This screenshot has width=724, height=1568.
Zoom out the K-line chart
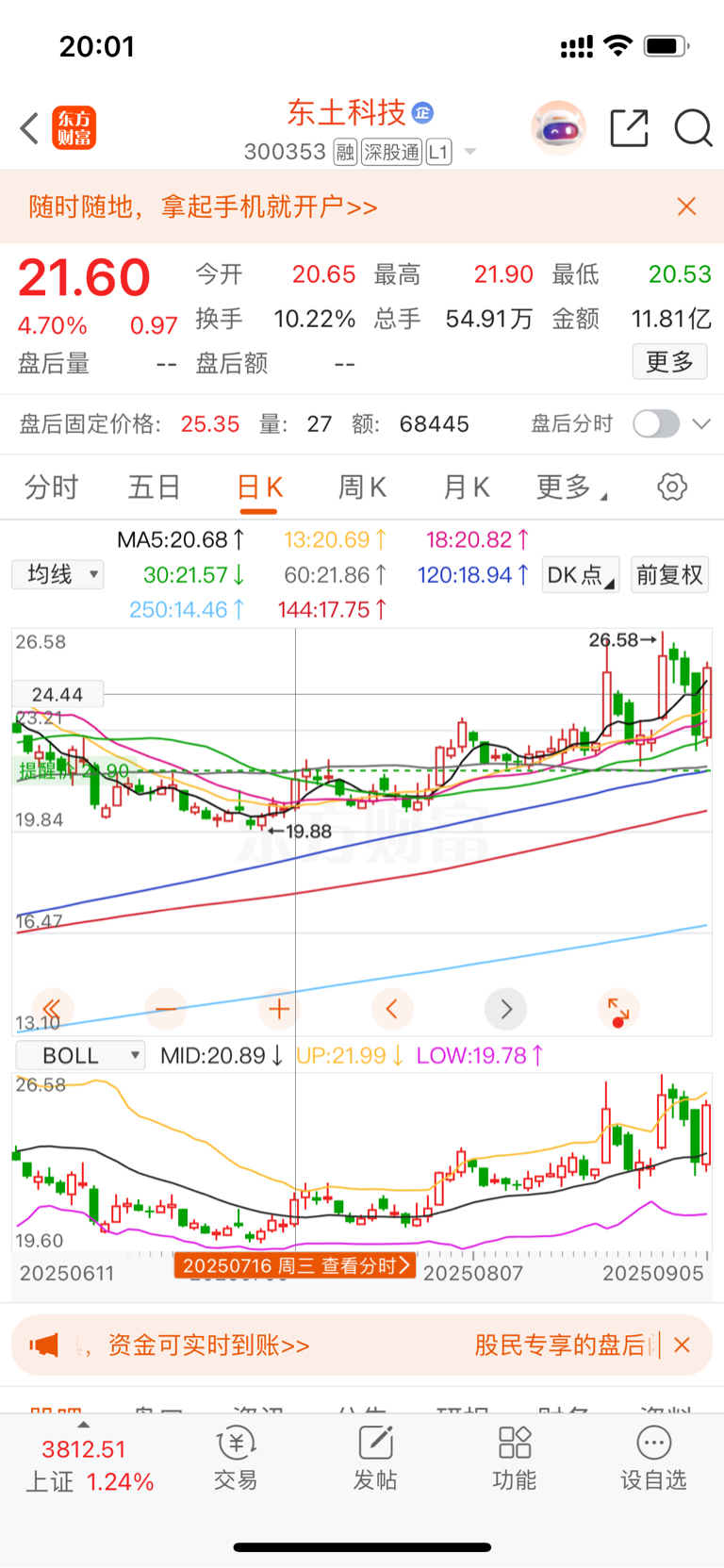(x=166, y=1009)
